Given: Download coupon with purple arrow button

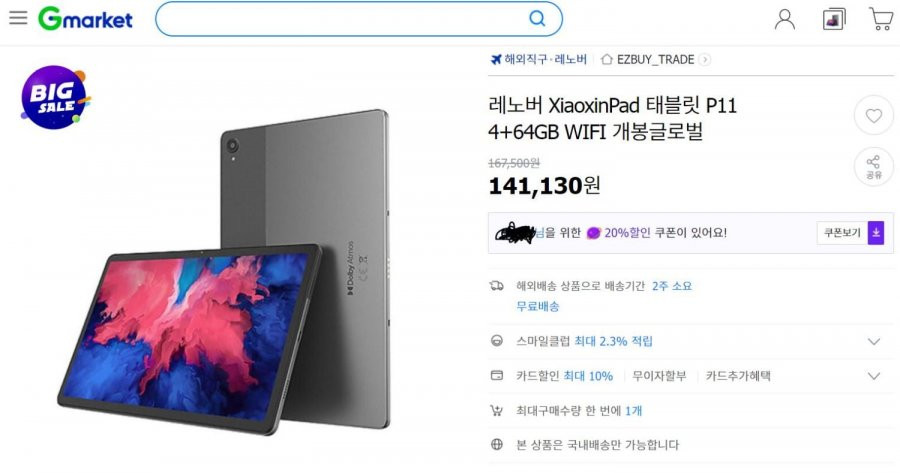Looking at the screenshot, I should (876, 232).
